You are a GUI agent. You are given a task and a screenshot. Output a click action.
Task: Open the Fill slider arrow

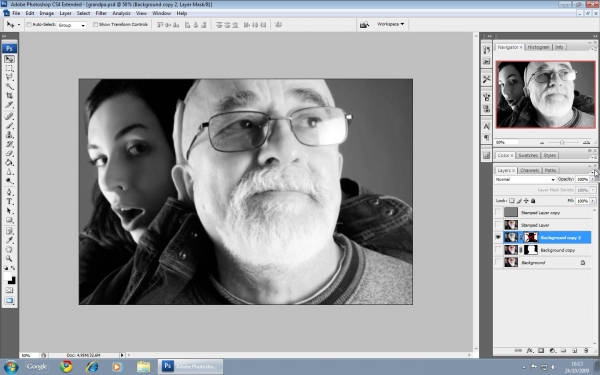point(593,201)
